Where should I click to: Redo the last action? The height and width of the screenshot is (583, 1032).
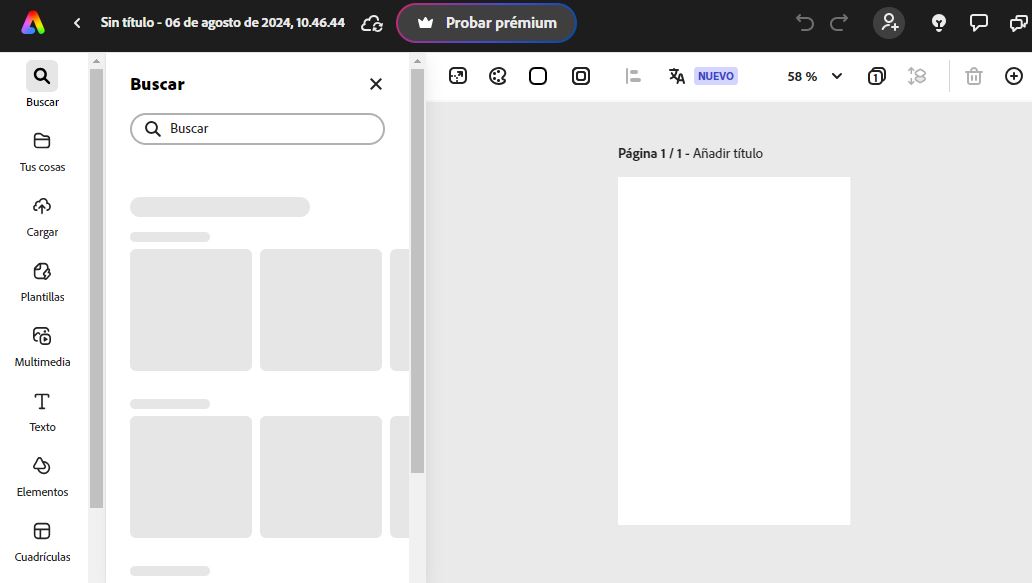[x=838, y=23]
